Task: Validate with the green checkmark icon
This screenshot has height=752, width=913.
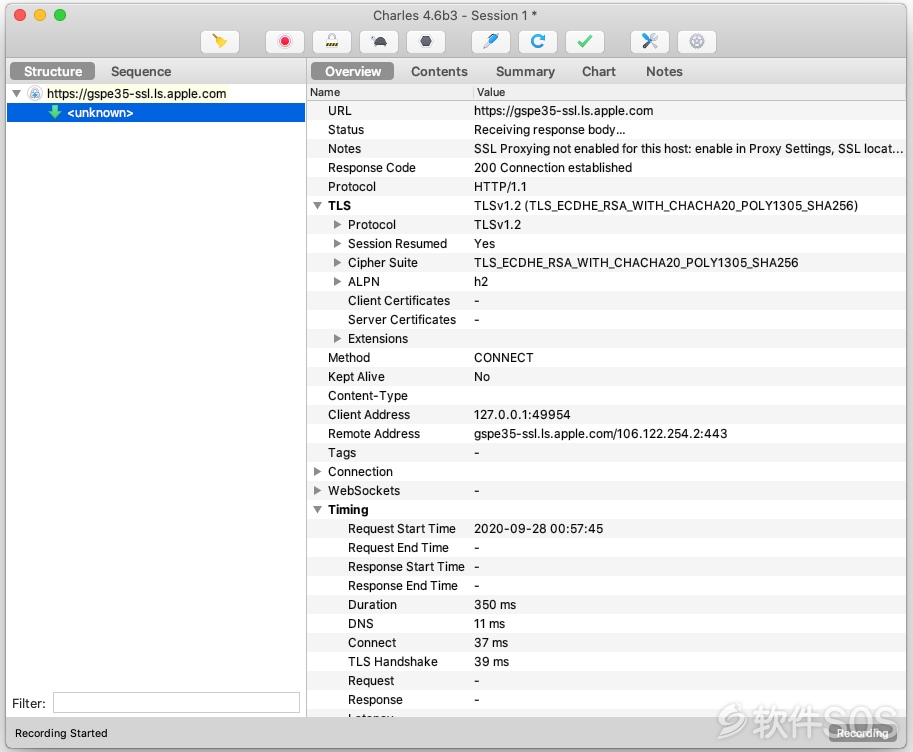Action: click(x=585, y=41)
